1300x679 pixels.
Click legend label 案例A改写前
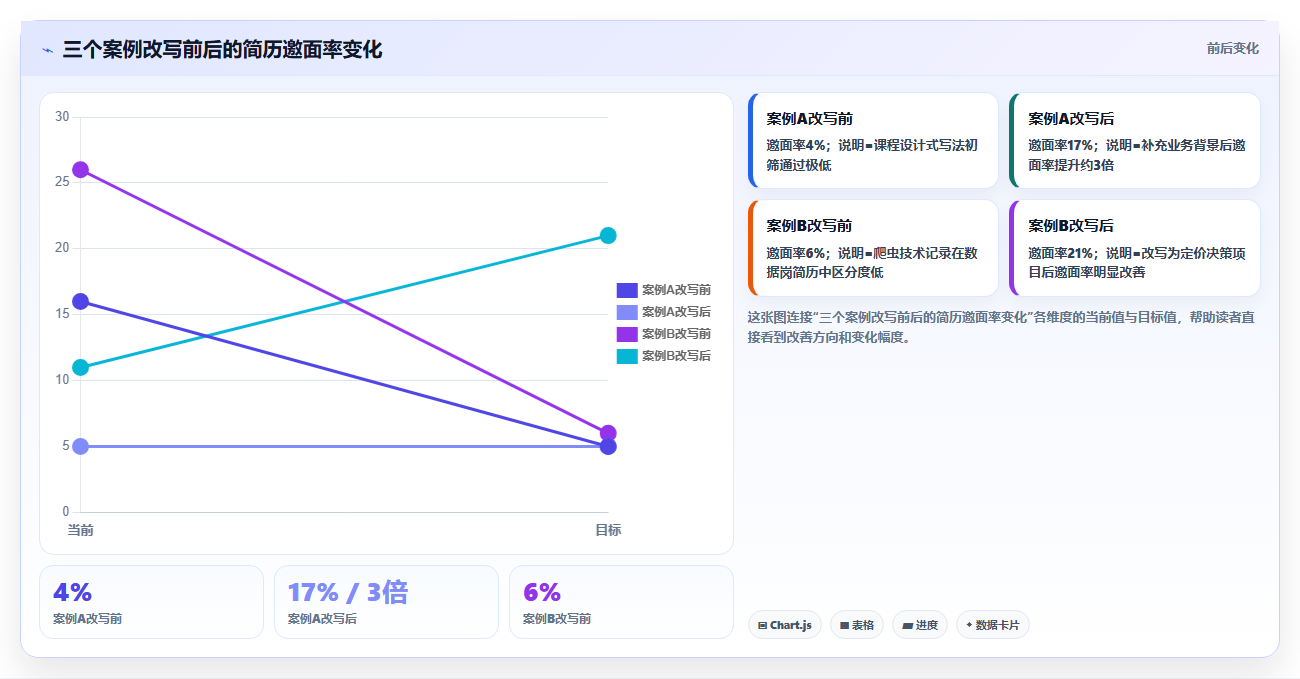click(x=676, y=290)
